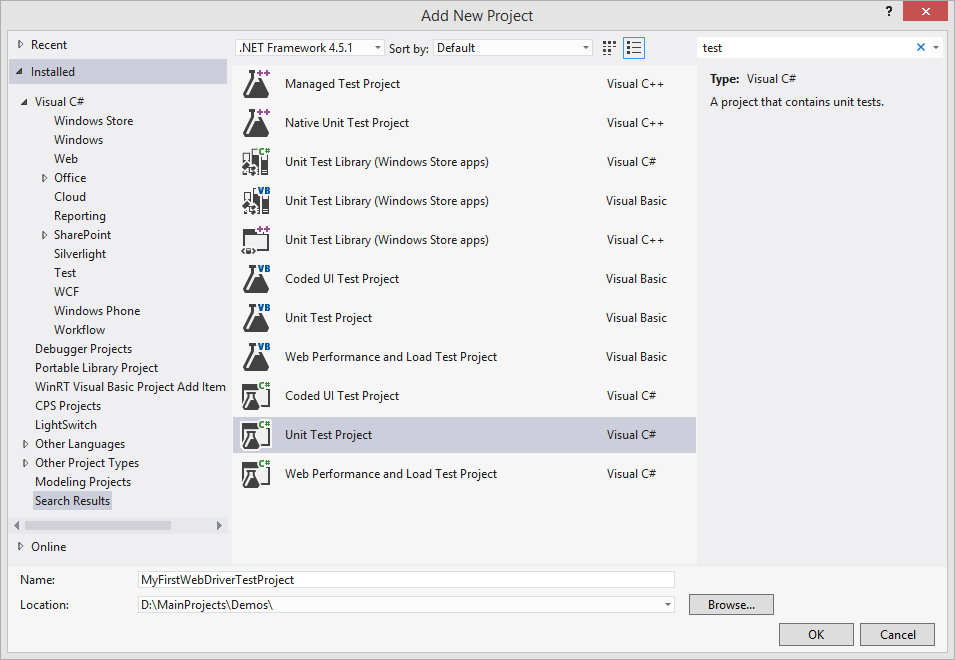955x660 pixels.
Task: Open the help question mark
Action: click(x=889, y=12)
